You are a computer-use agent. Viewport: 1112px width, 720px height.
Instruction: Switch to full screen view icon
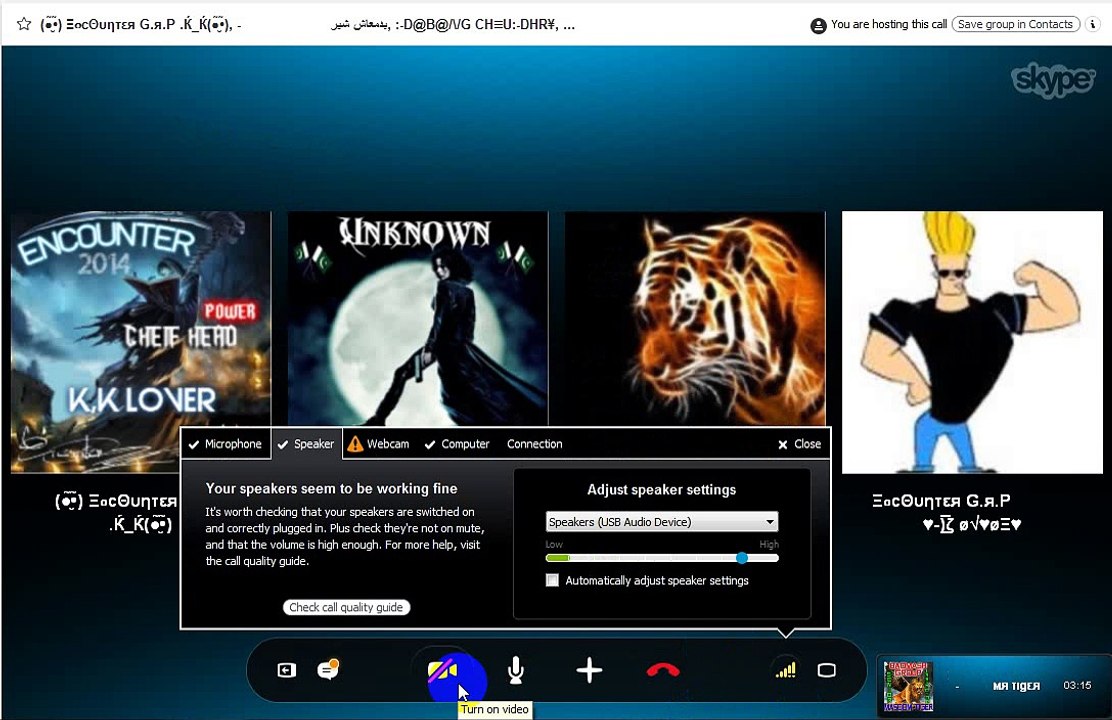[x=826, y=670]
